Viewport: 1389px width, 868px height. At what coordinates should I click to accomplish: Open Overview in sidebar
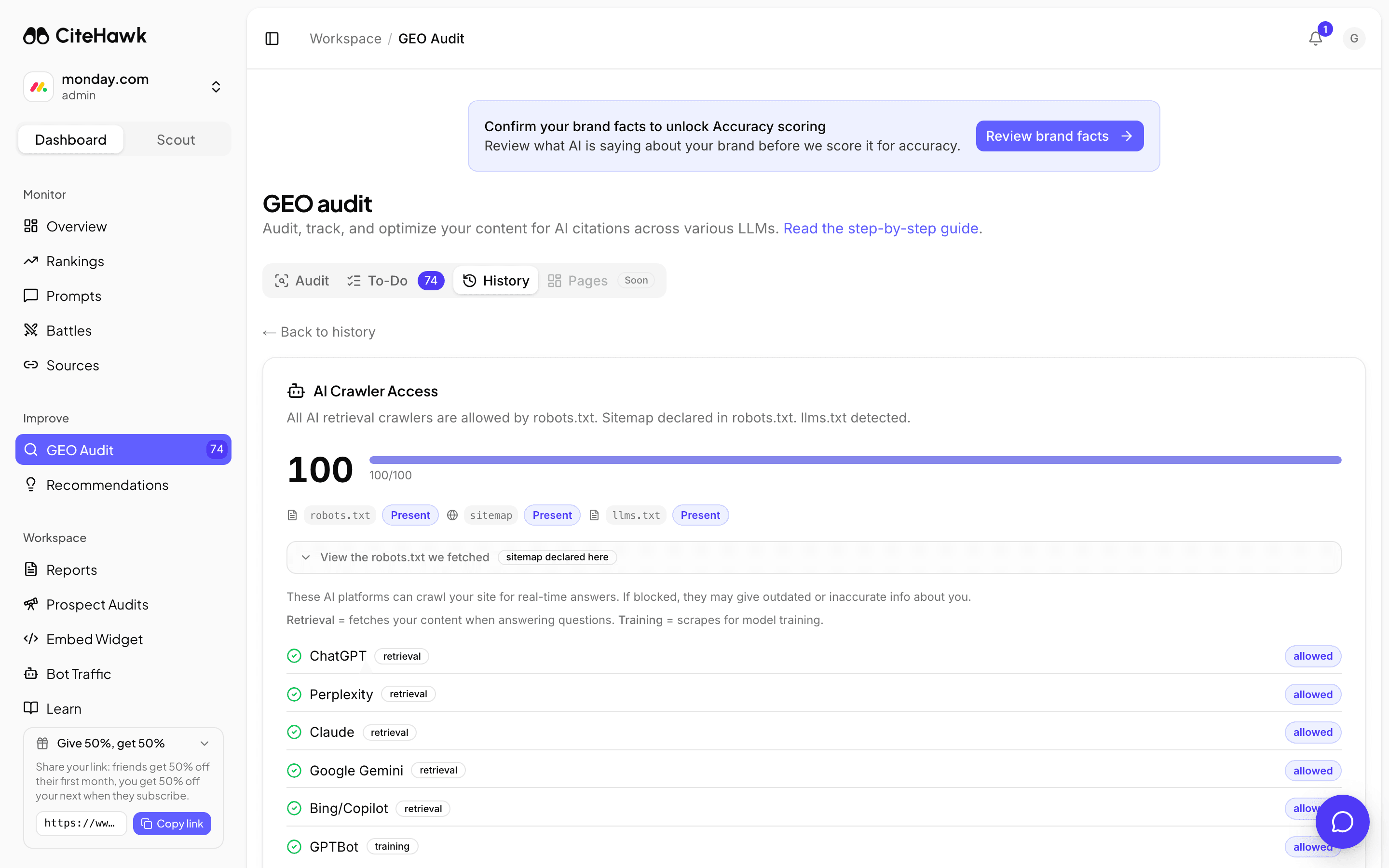click(123, 226)
